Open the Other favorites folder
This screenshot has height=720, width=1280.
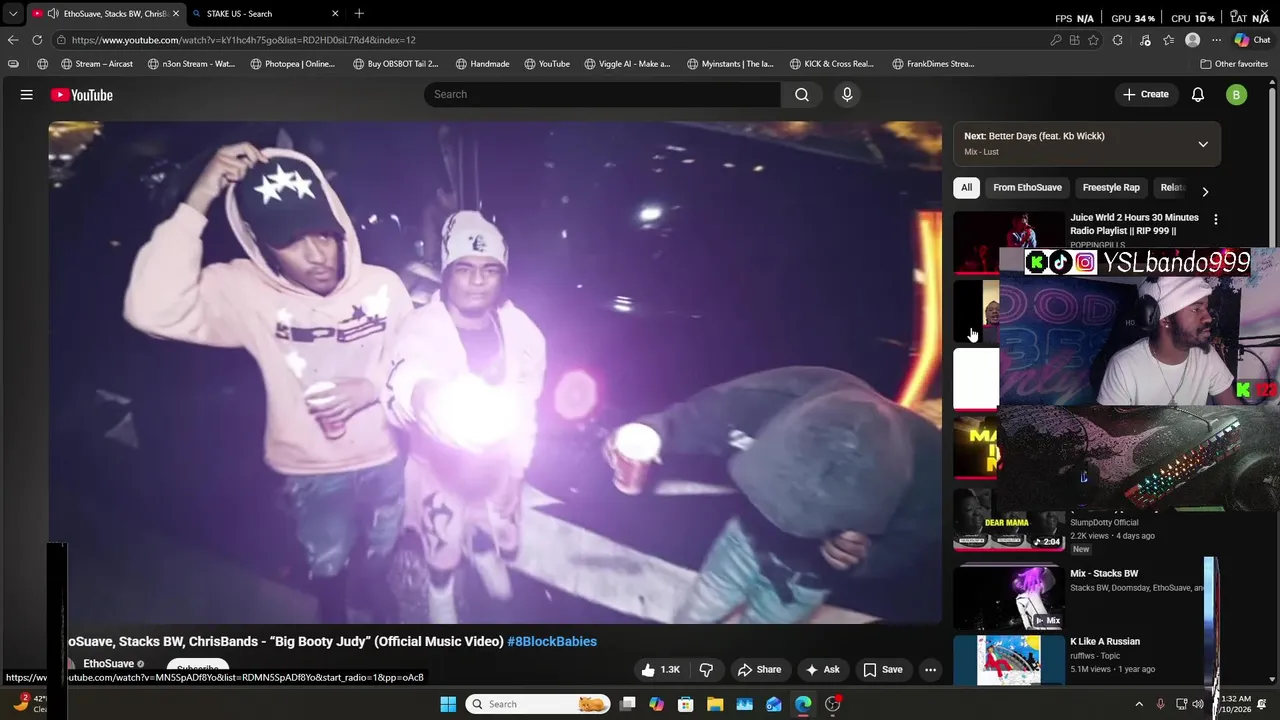tap(1234, 64)
